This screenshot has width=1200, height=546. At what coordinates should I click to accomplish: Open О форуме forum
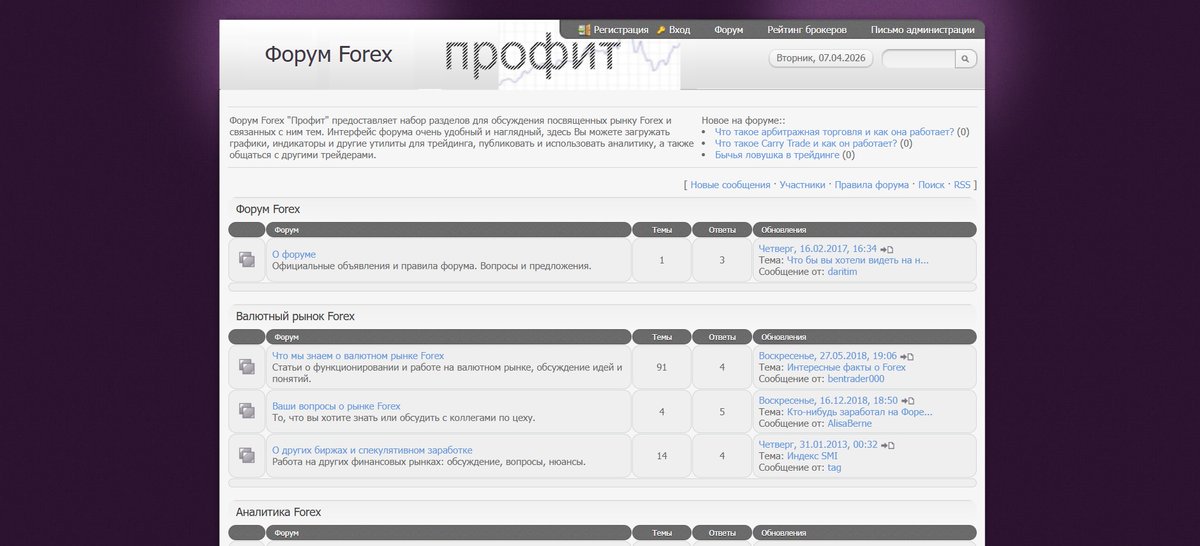(294, 254)
